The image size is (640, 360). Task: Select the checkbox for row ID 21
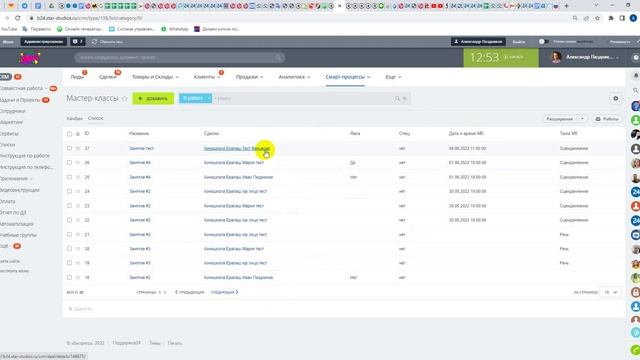tap(69, 235)
